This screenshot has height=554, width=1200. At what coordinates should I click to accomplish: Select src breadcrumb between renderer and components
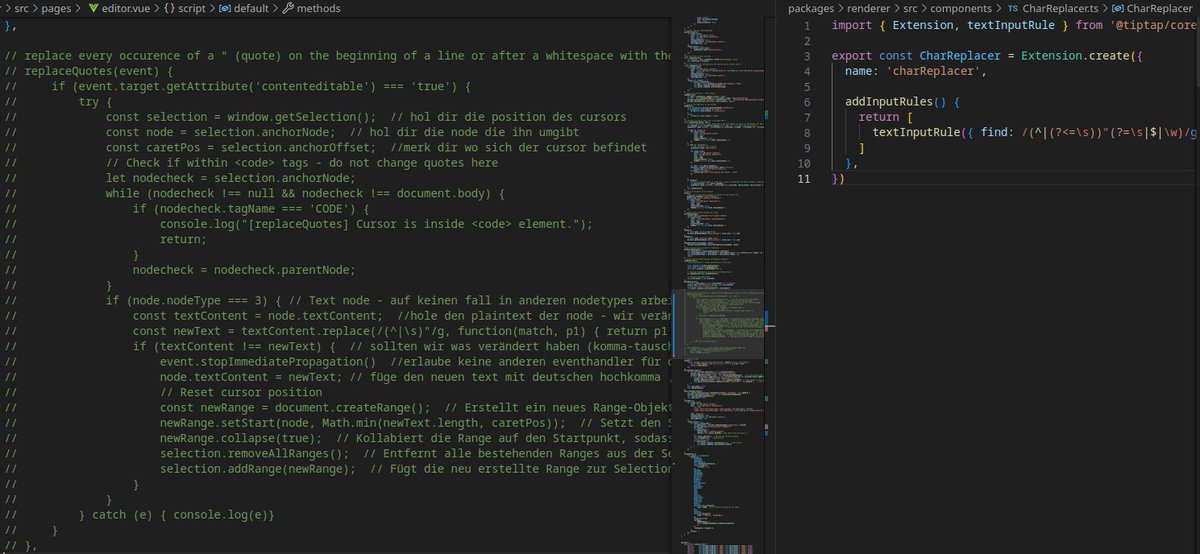[912, 8]
